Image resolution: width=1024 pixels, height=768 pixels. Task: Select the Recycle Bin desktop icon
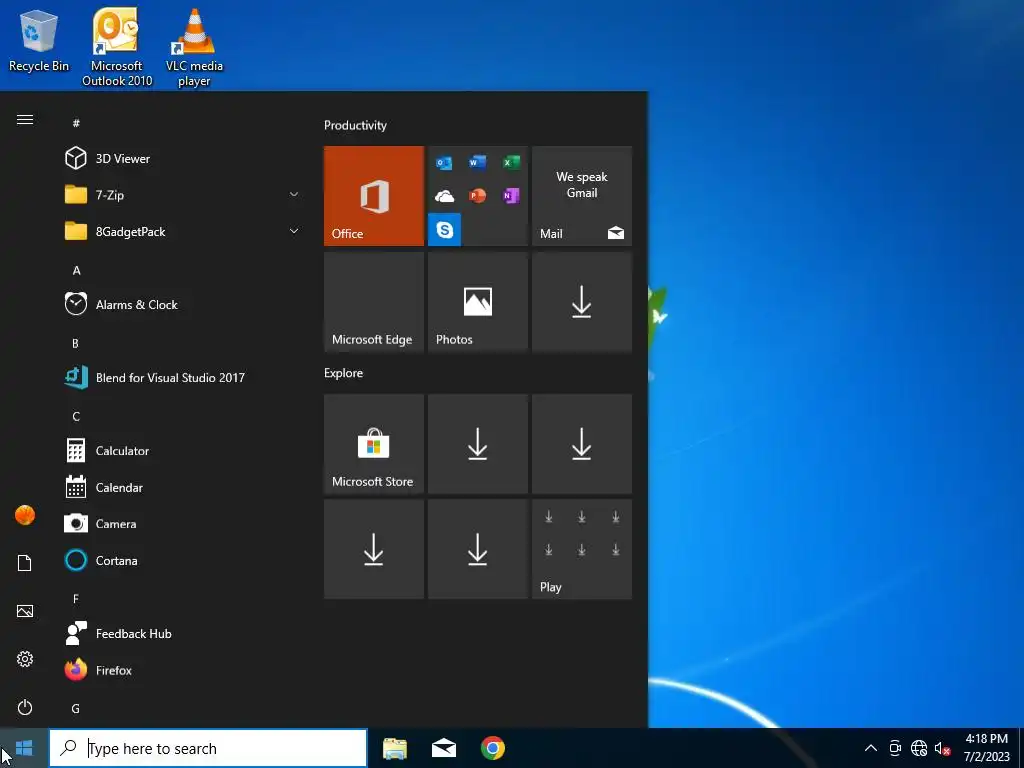39,40
